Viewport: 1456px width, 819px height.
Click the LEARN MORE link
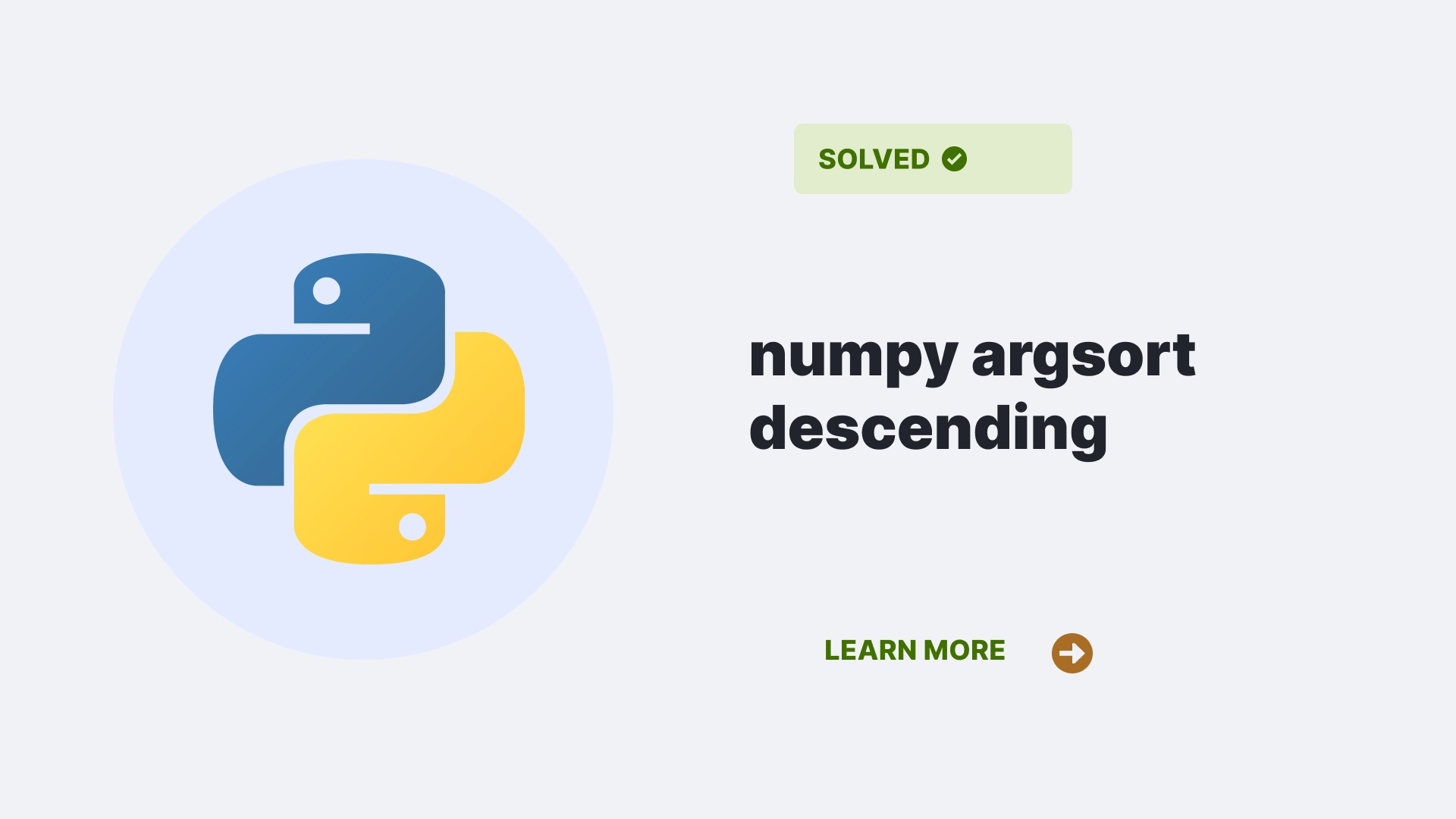coord(914,651)
